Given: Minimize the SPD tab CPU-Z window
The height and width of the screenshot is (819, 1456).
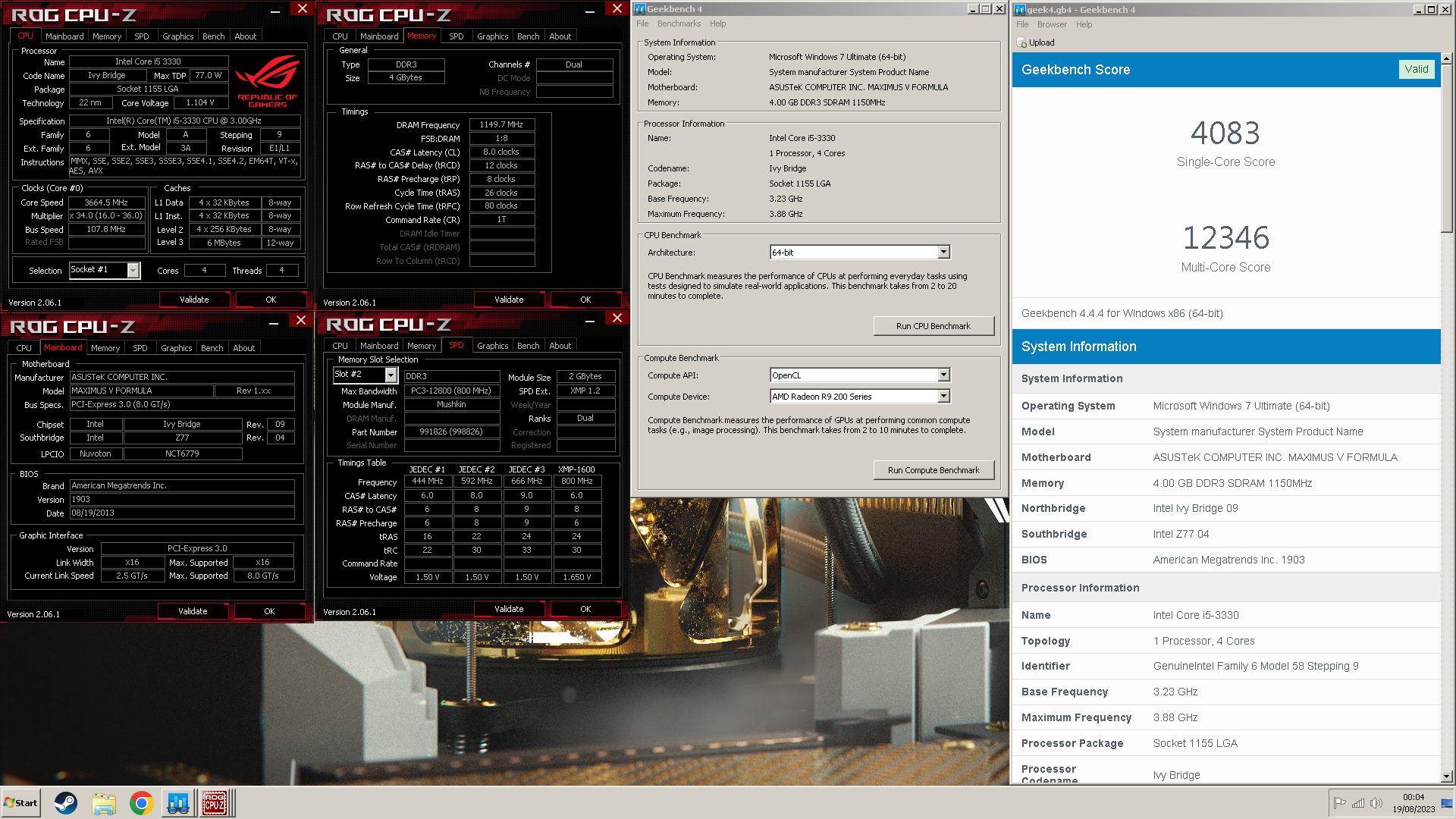Looking at the screenshot, I should 589,320.
